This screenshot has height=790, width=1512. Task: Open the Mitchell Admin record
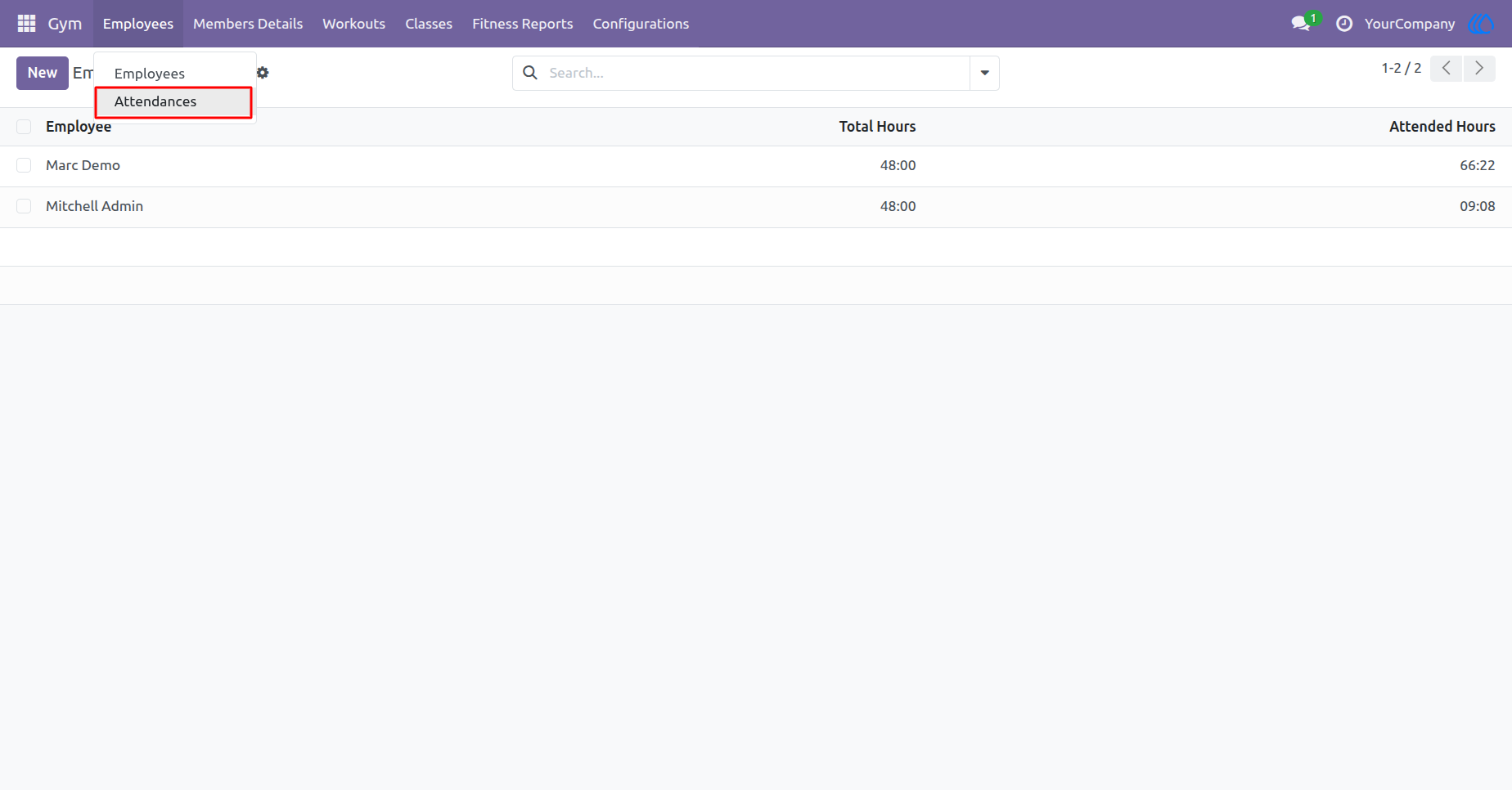[x=94, y=206]
